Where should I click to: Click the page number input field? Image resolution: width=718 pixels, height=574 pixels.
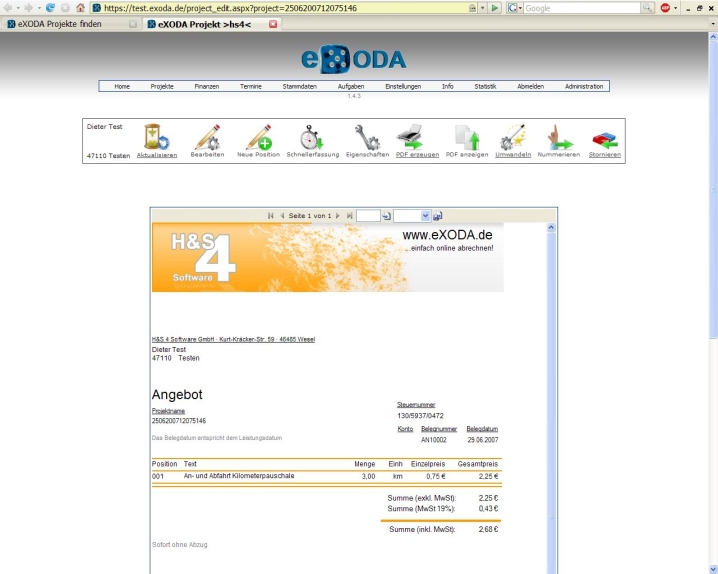367,215
